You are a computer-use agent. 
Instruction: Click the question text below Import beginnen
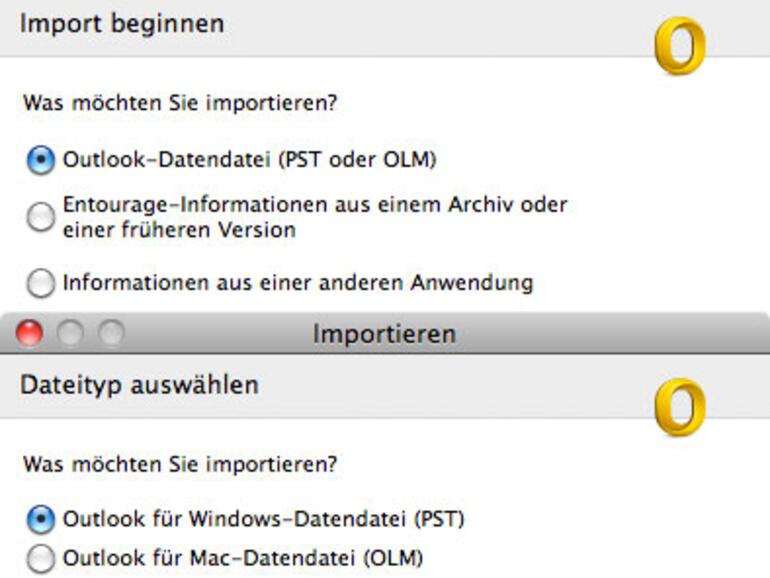pyautogui.click(x=180, y=102)
